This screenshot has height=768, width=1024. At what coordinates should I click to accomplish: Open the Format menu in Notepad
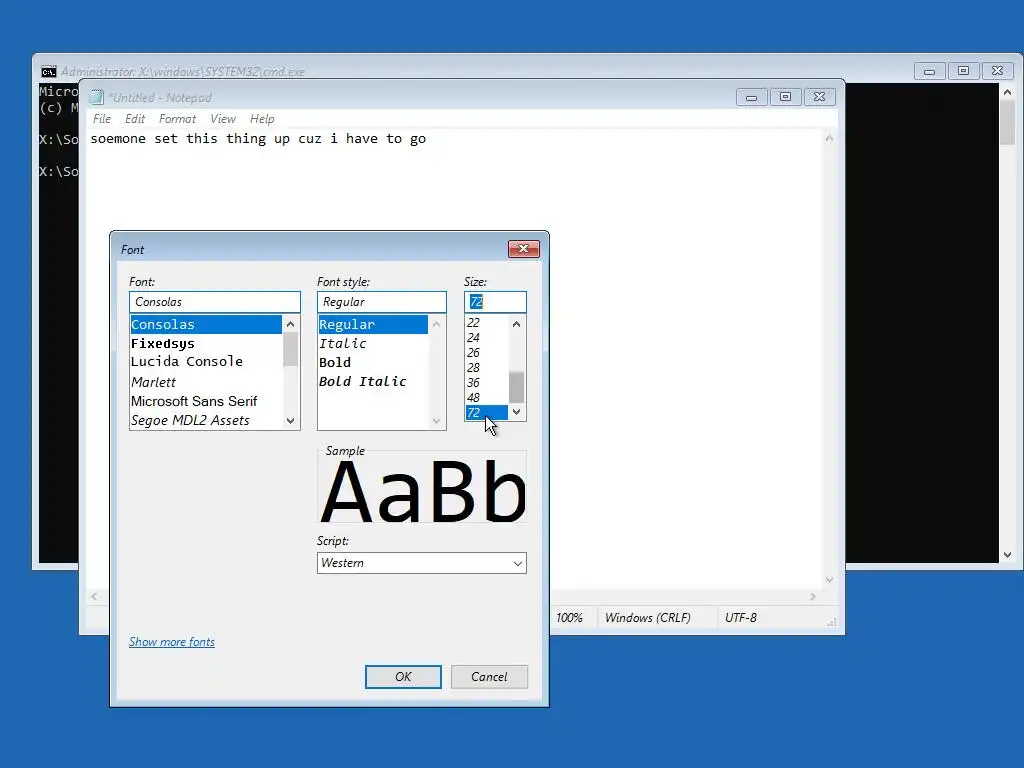pyautogui.click(x=177, y=119)
